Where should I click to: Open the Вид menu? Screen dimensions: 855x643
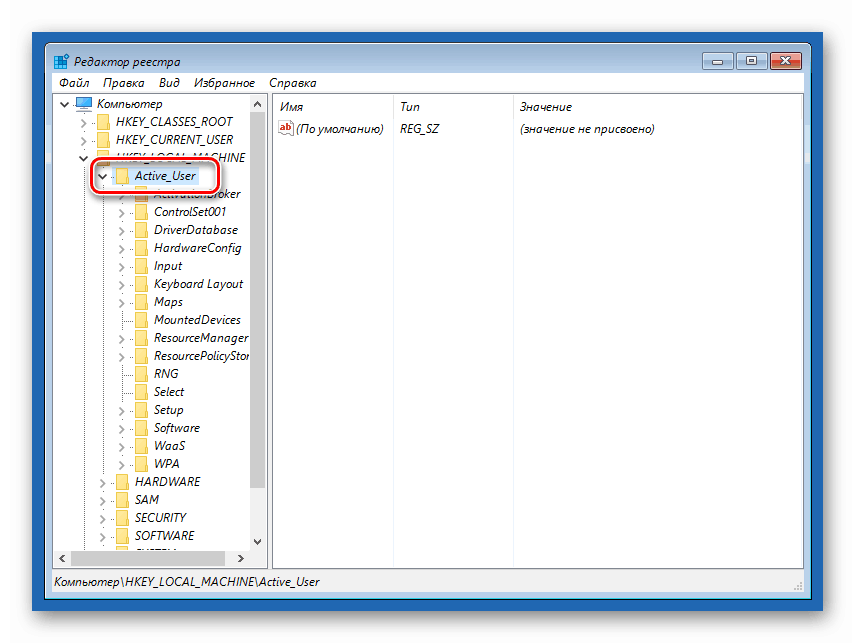coord(169,83)
